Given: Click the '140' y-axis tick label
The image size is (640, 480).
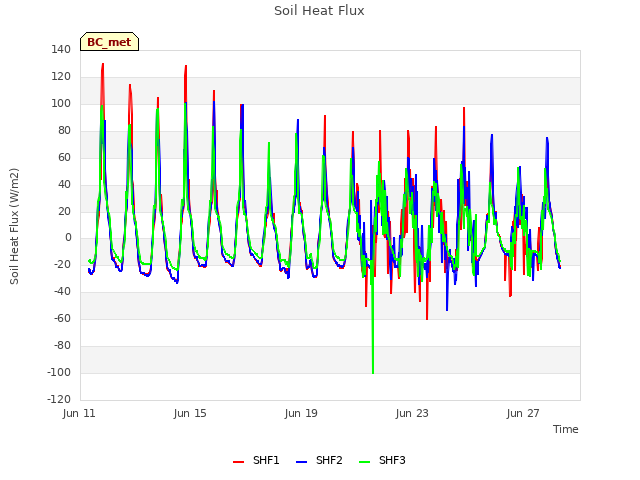Looking at the screenshot, I should pyautogui.click(x=61, y=49).
